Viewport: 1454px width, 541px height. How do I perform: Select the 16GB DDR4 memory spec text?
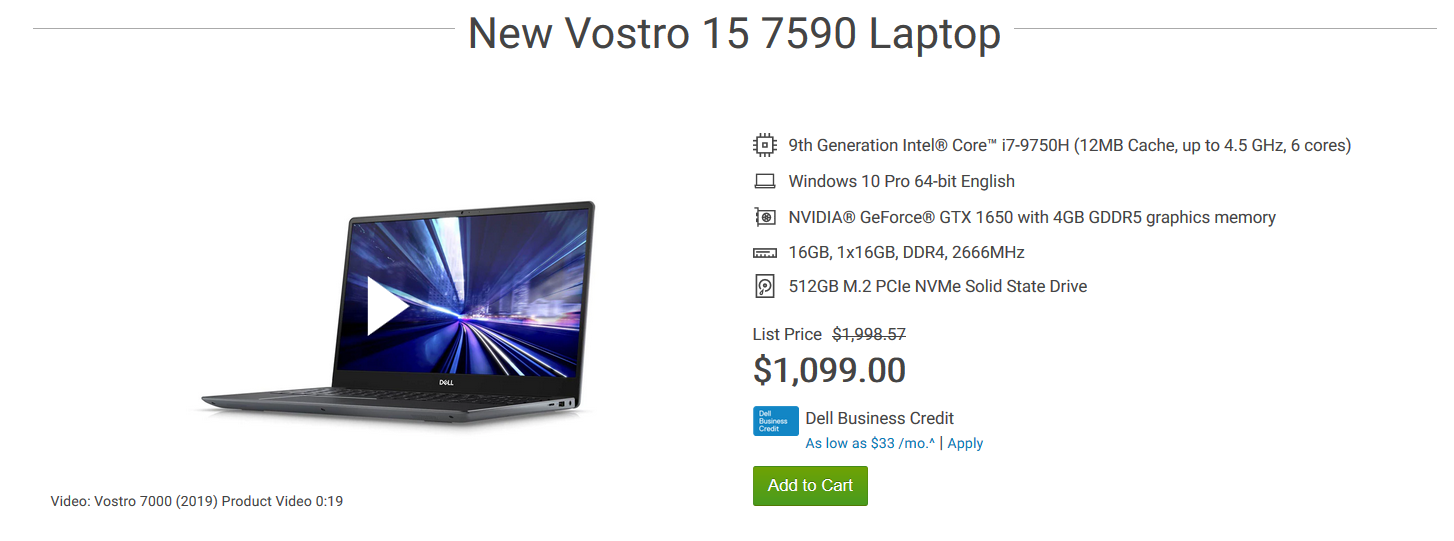click(906, 252)
